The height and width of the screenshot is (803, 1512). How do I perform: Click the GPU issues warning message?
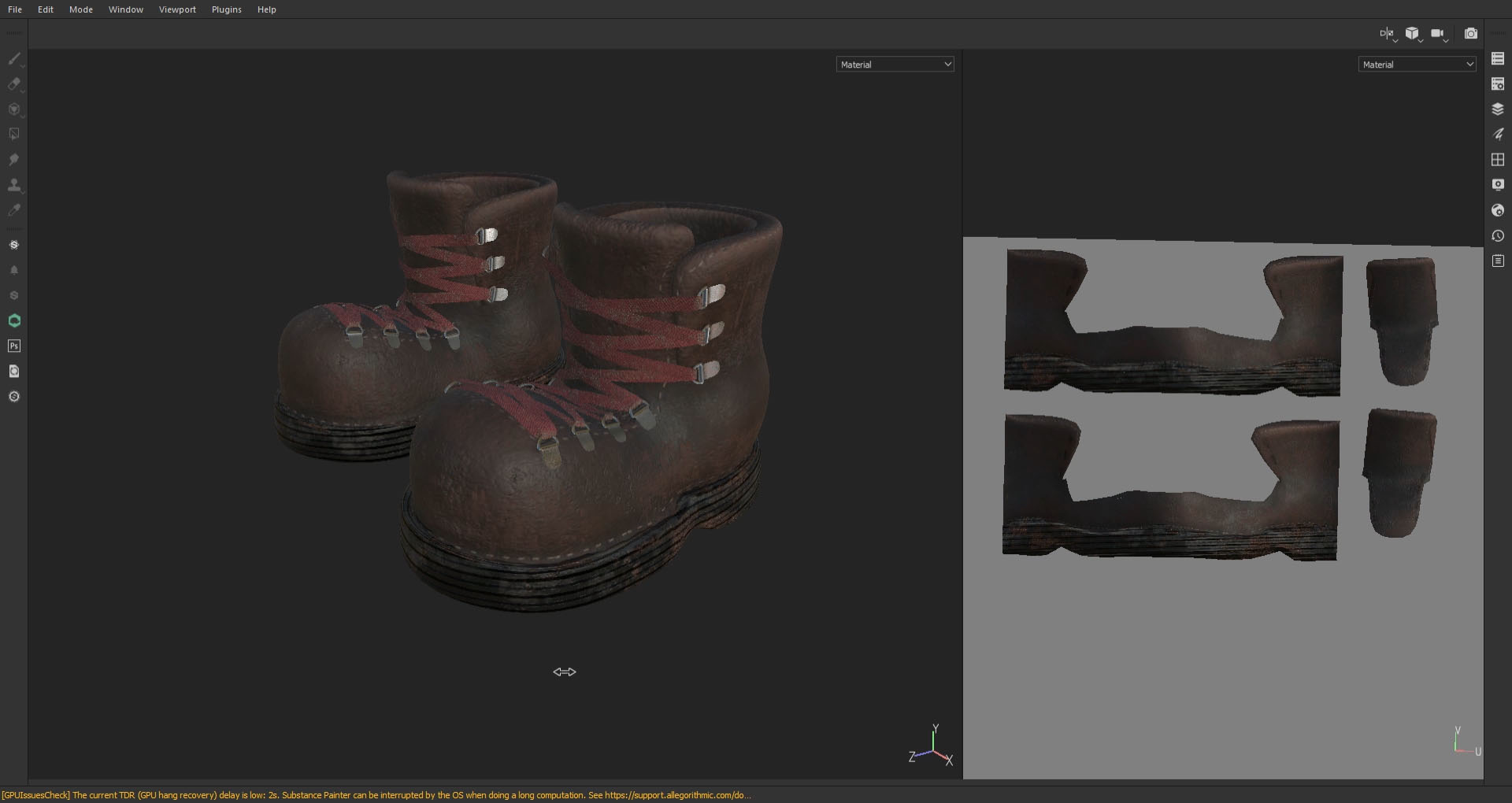(376, 795)
